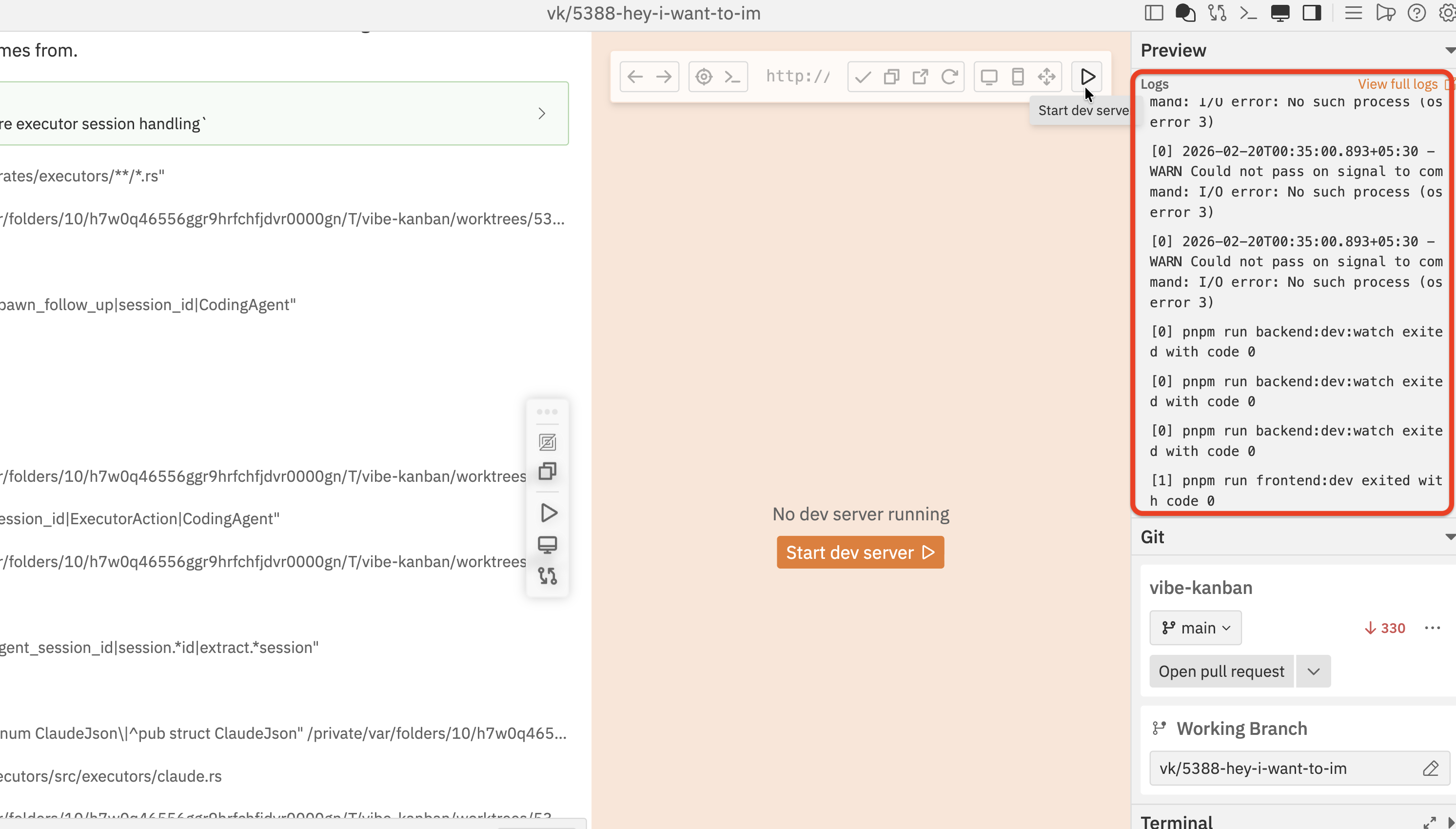Open the hamburger menu at top right
This screenshot has height=829, width=1456.
[x=1354, y=13]
